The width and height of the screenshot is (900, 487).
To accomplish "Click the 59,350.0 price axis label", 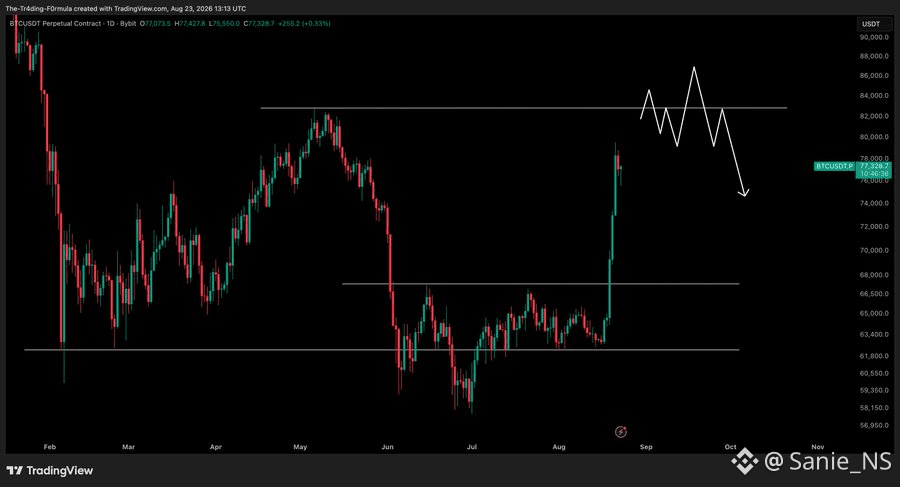I will click(x=874, y=391).
